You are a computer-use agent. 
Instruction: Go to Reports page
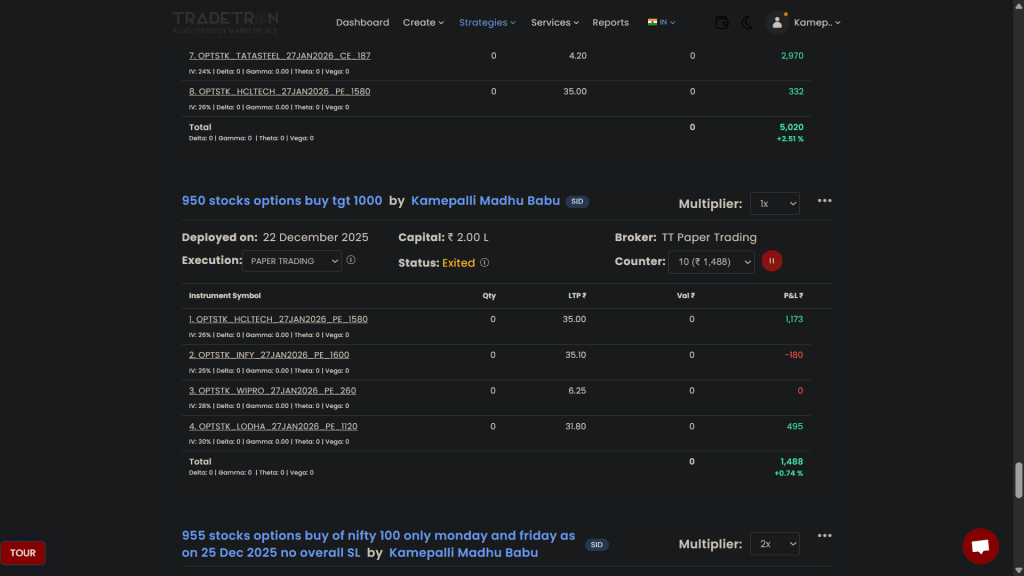(x=610, y=22)
